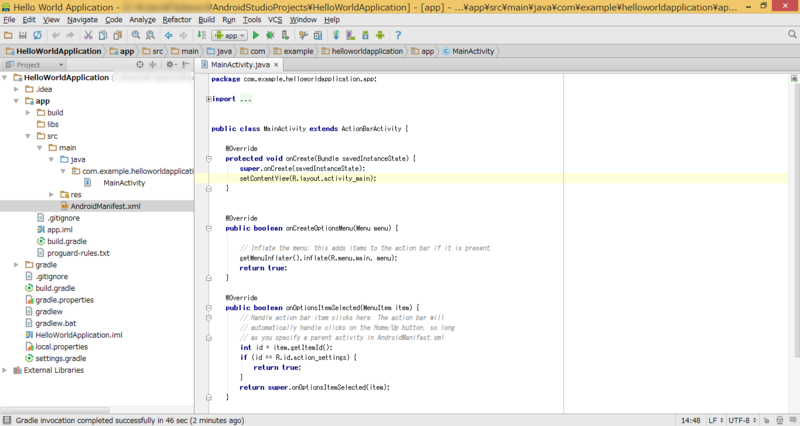Click the Cut scissors icon

pos(88,35)
